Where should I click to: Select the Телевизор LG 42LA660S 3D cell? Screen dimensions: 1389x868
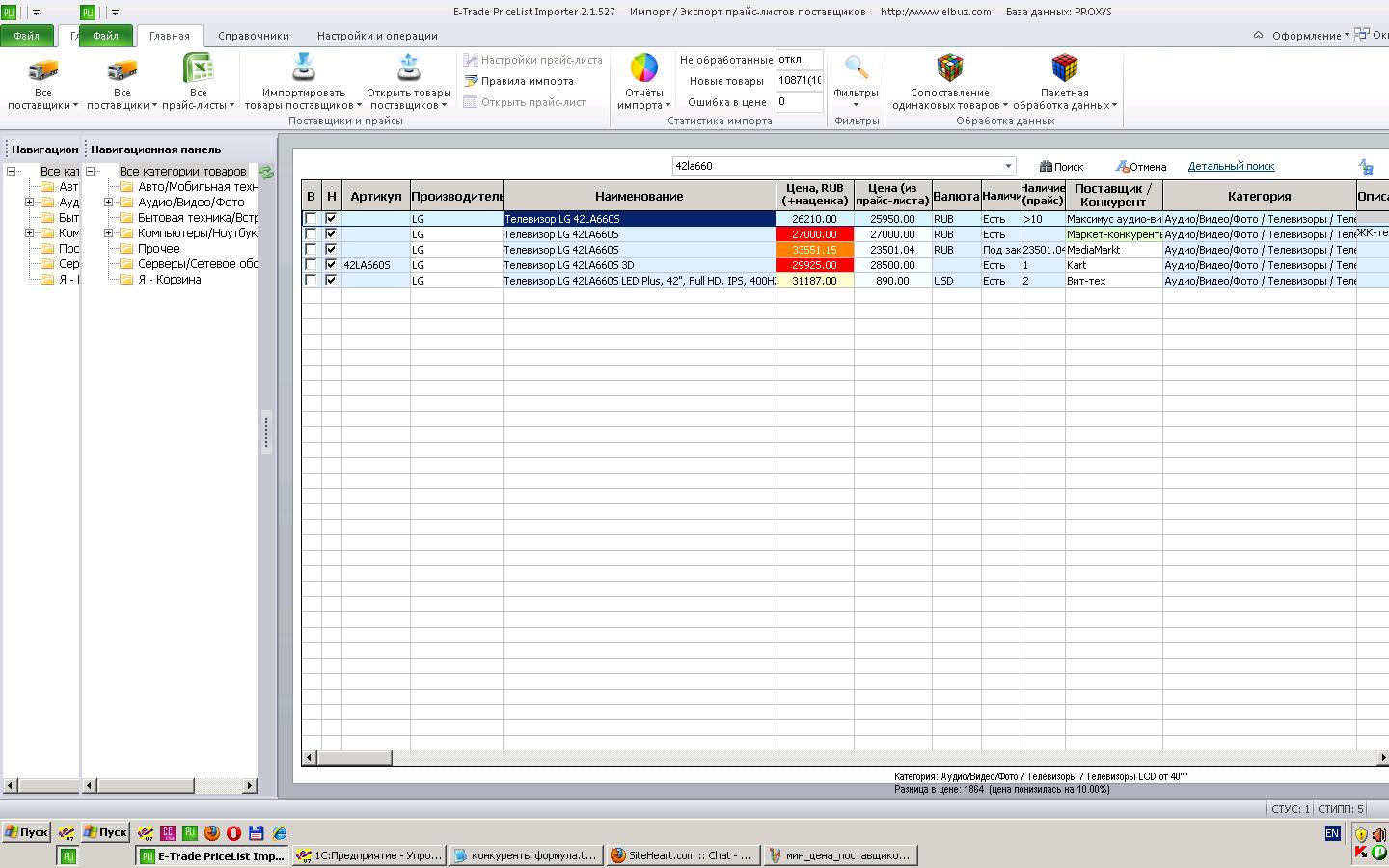[x=639, y=265]
